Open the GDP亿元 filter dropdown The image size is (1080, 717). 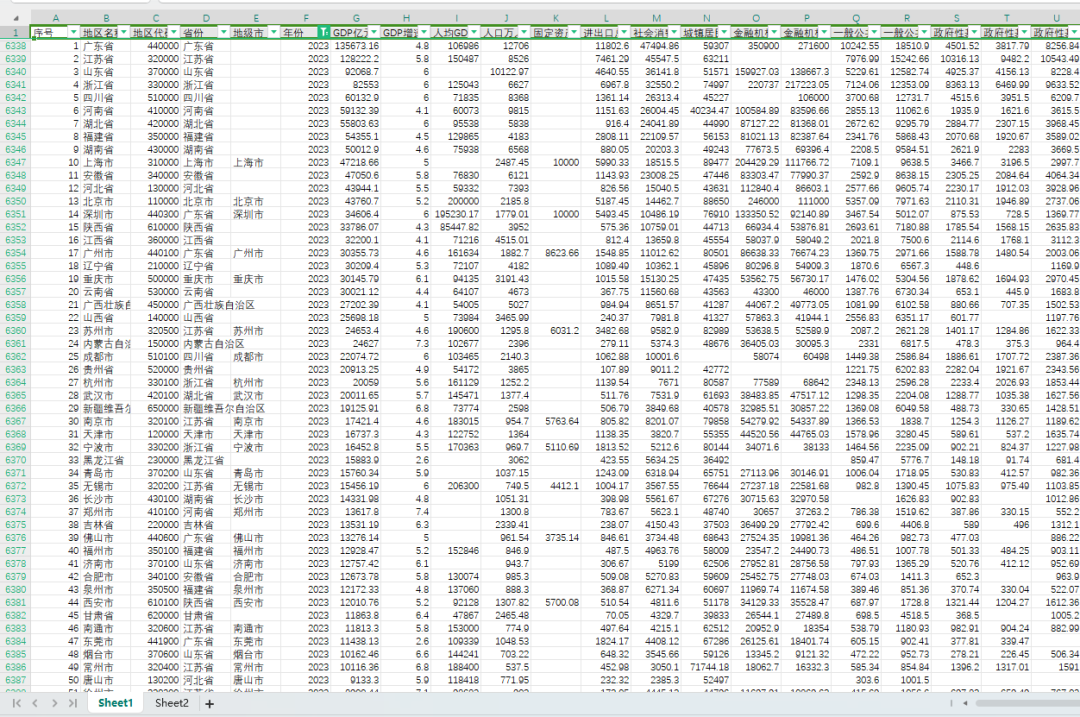click(x=374, y=32)
